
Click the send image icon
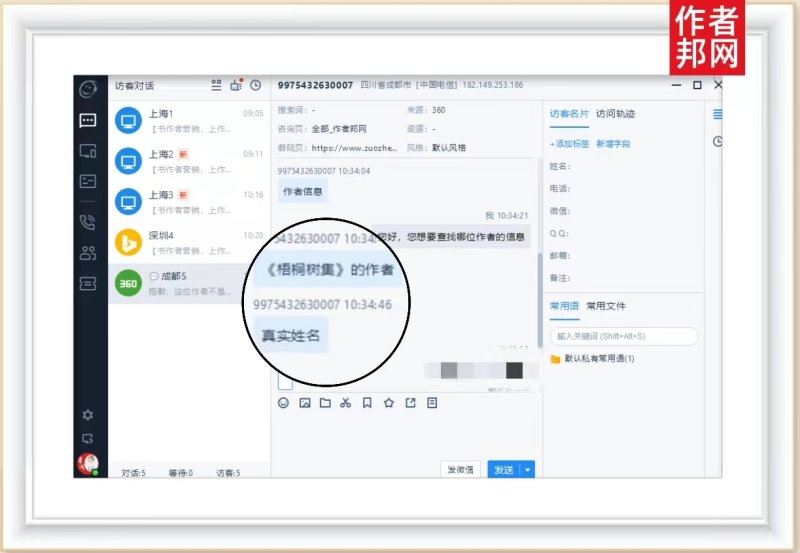click(305, 403)
